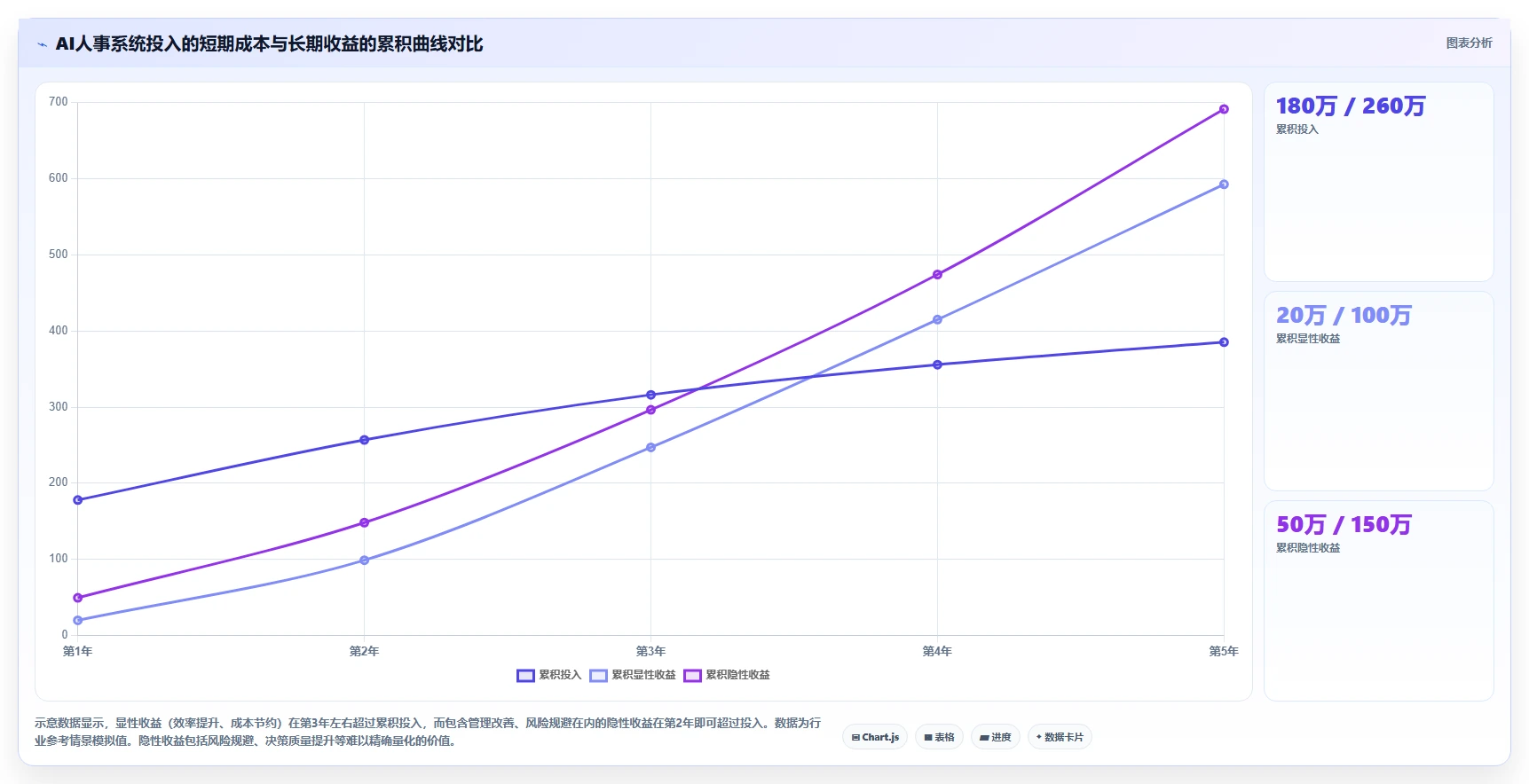The width and height of the screenshot is (1529, 784).
Task: Click the 累积显性收益 point at 第5年
Action: pyautogui.click(x=1224, y=184)
